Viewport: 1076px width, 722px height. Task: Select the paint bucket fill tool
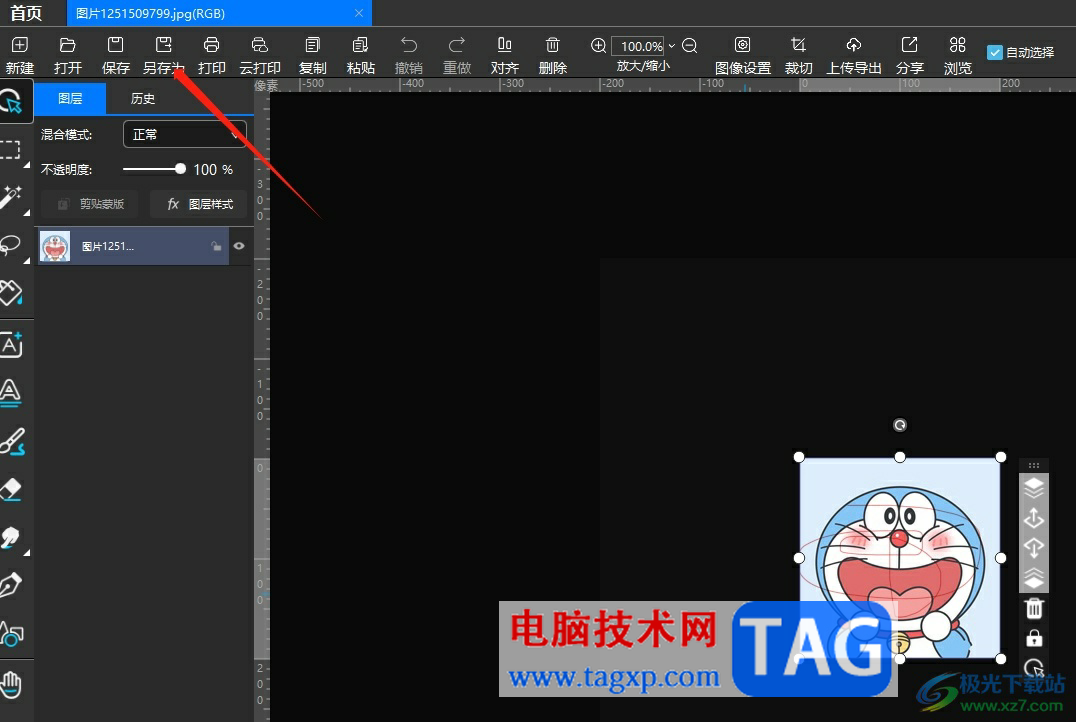(x=11, y=293)
